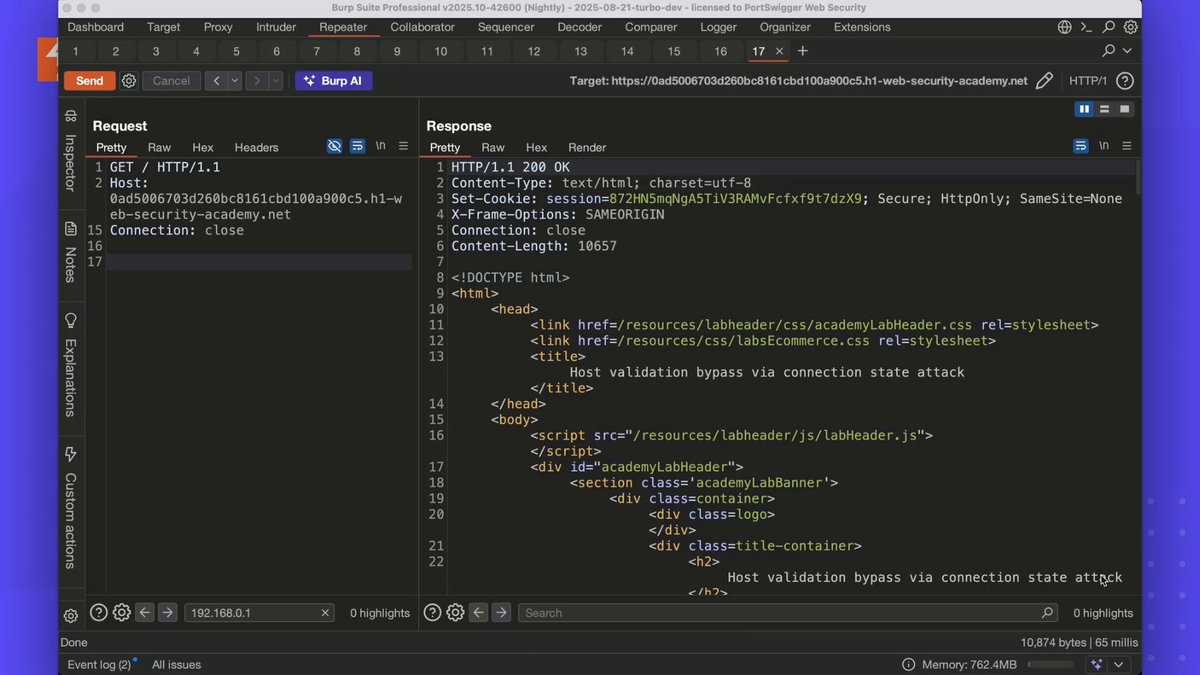Select side-by-side layout view

pos(1083,109)
